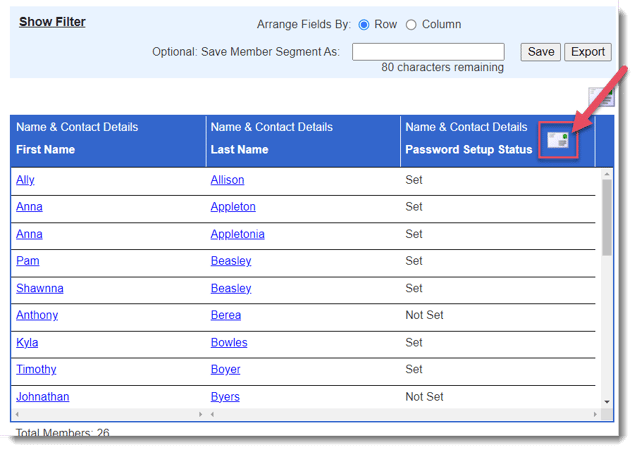
Task: Click the Export button
Action: tap(588, 52)
